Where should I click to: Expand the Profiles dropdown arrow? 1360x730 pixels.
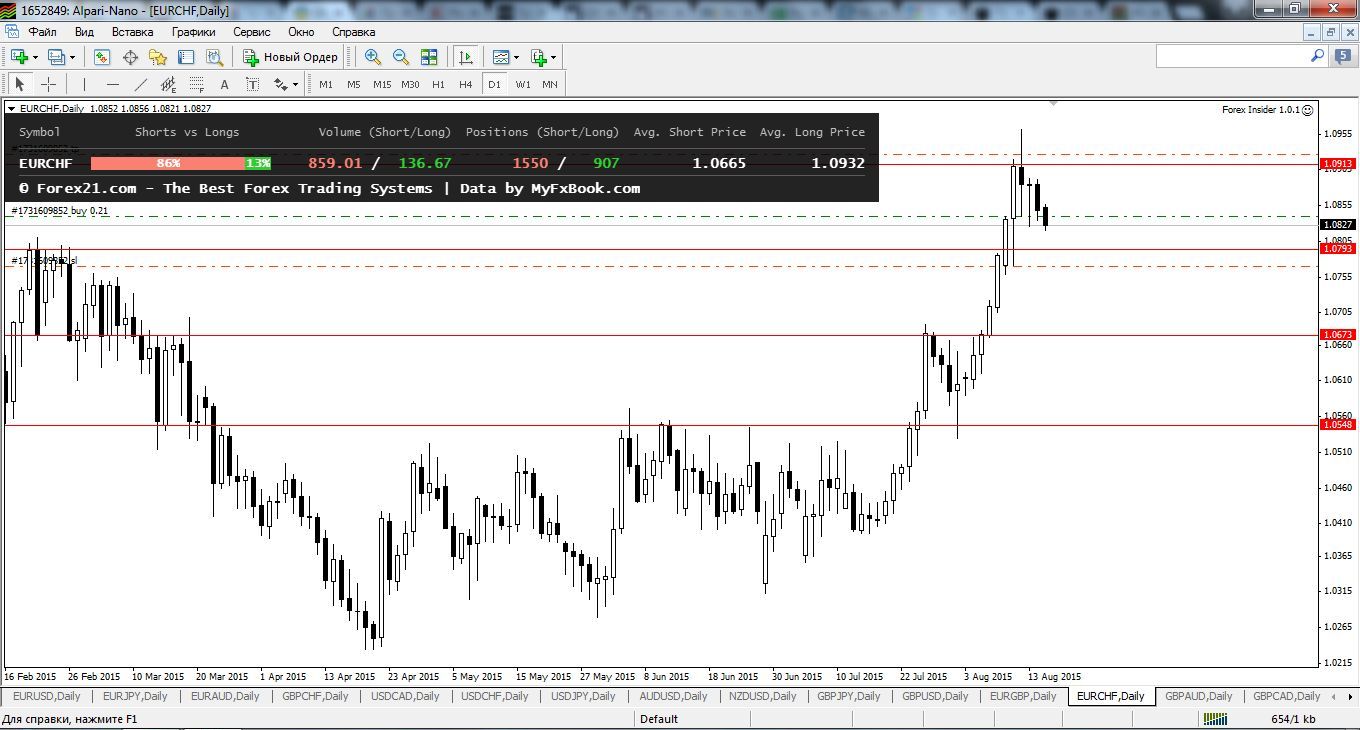(x=72, y=57)
